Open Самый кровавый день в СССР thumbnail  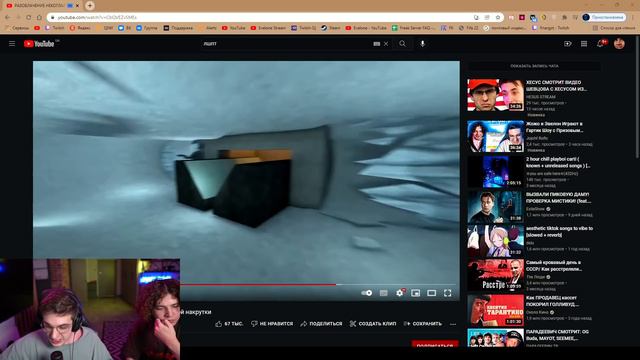coord(496,275)
